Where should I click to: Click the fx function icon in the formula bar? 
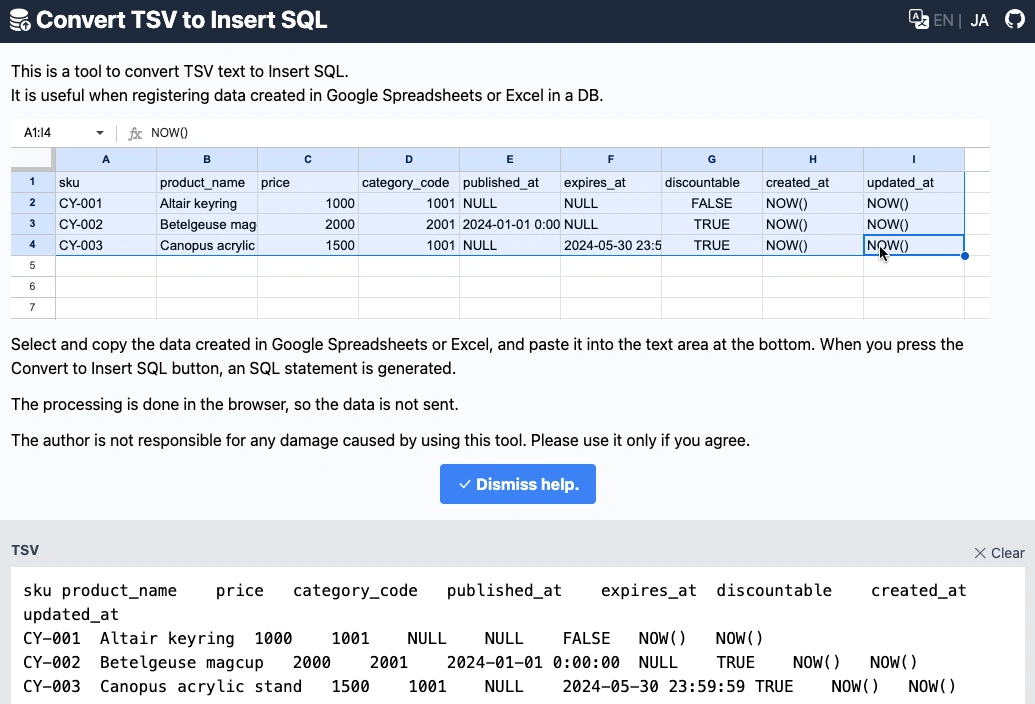pos(135,132)
